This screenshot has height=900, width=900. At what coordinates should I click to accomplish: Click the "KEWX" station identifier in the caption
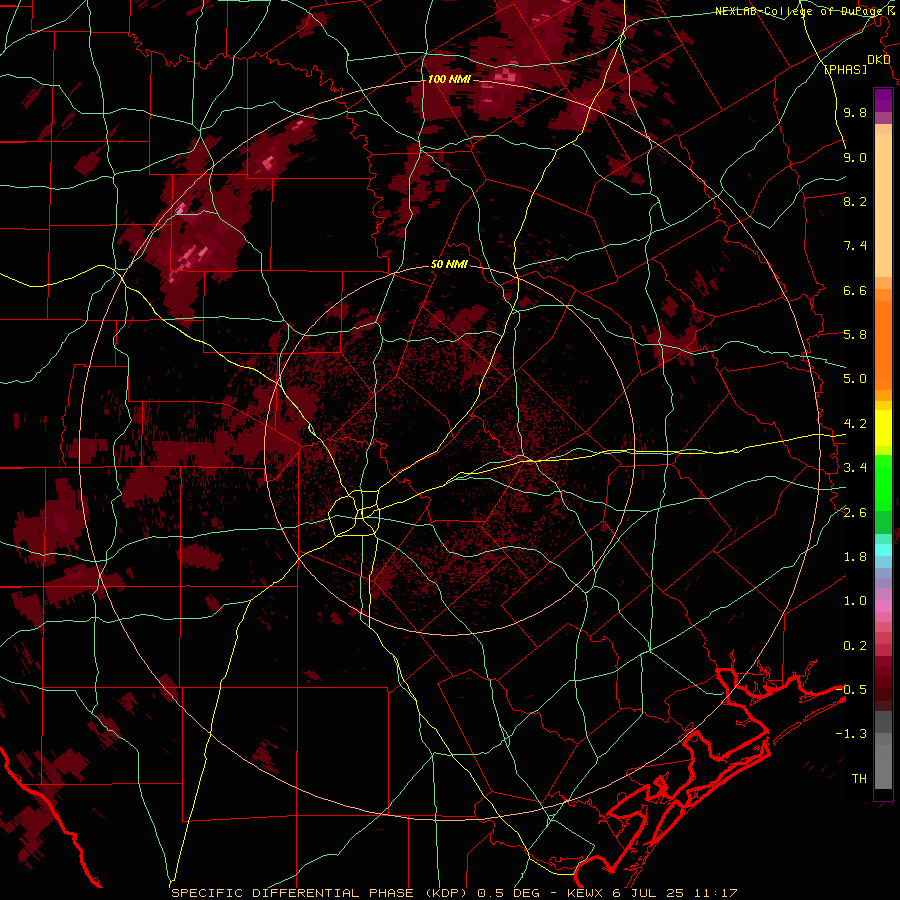click(x=584, y=893)
